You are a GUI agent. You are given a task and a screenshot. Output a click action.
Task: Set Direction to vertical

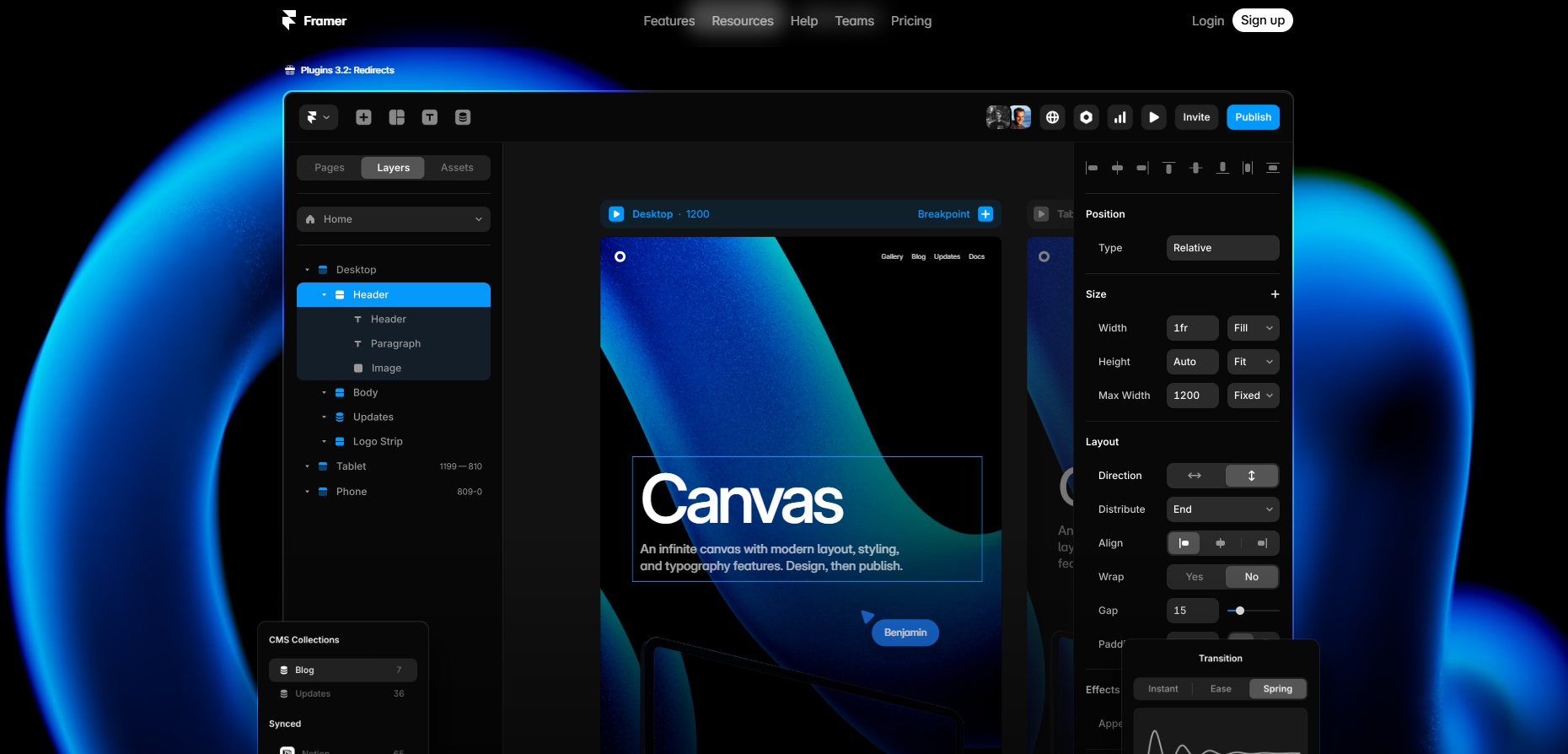1251,476
